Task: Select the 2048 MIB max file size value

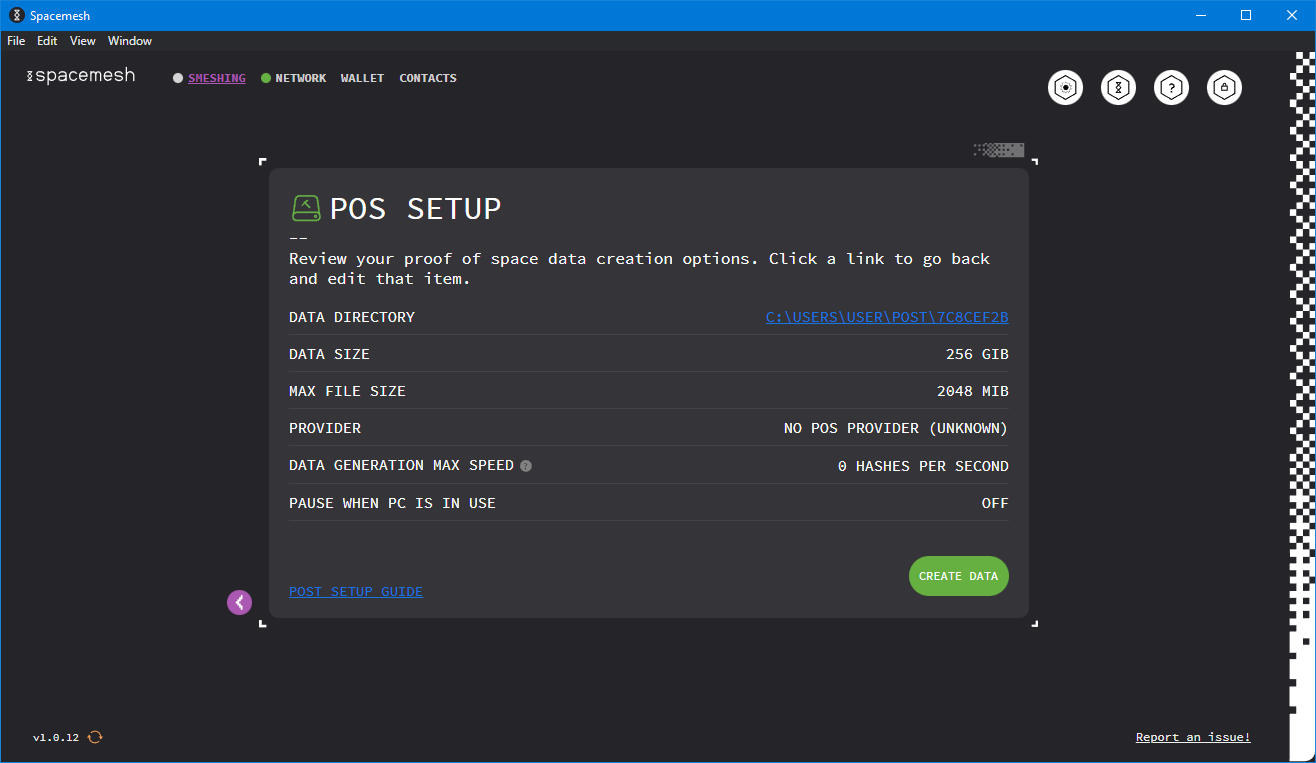Action: pos(973,391)
